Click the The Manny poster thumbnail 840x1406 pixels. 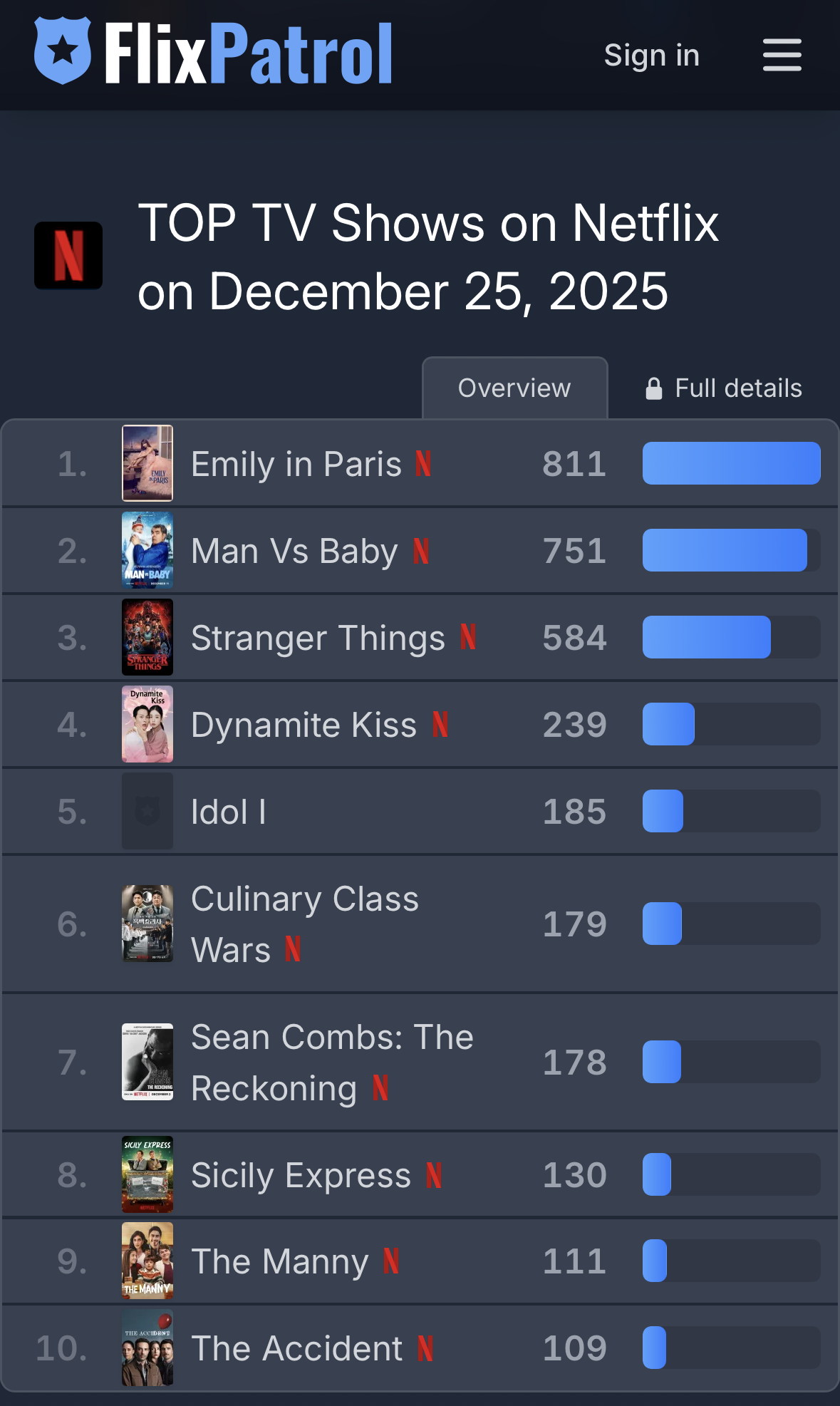point(147,1261)
